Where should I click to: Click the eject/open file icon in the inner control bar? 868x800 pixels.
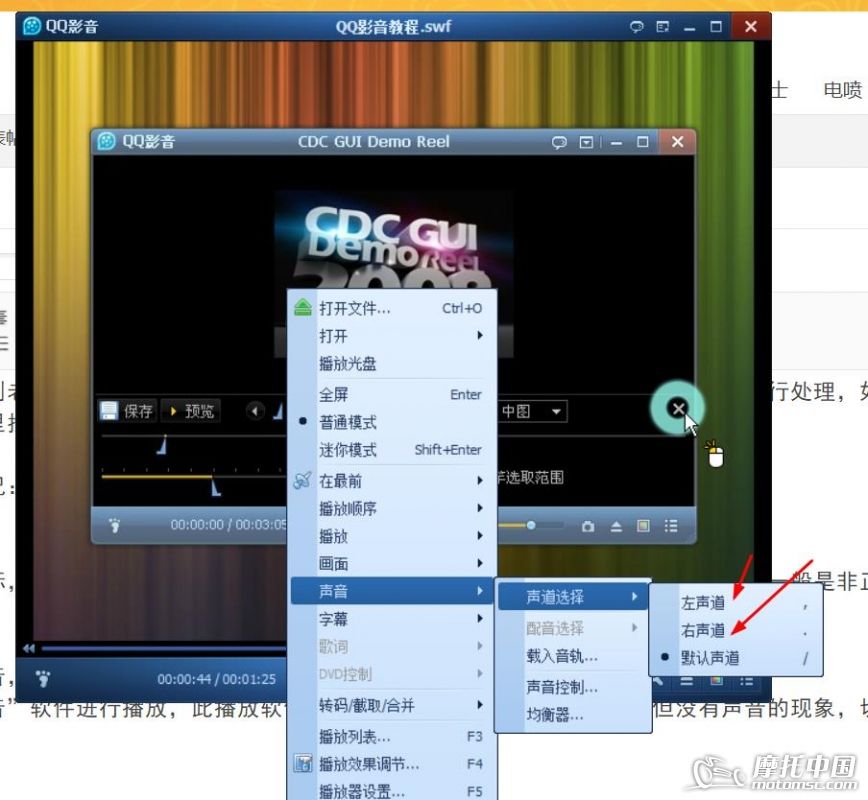tap(616, 527)
